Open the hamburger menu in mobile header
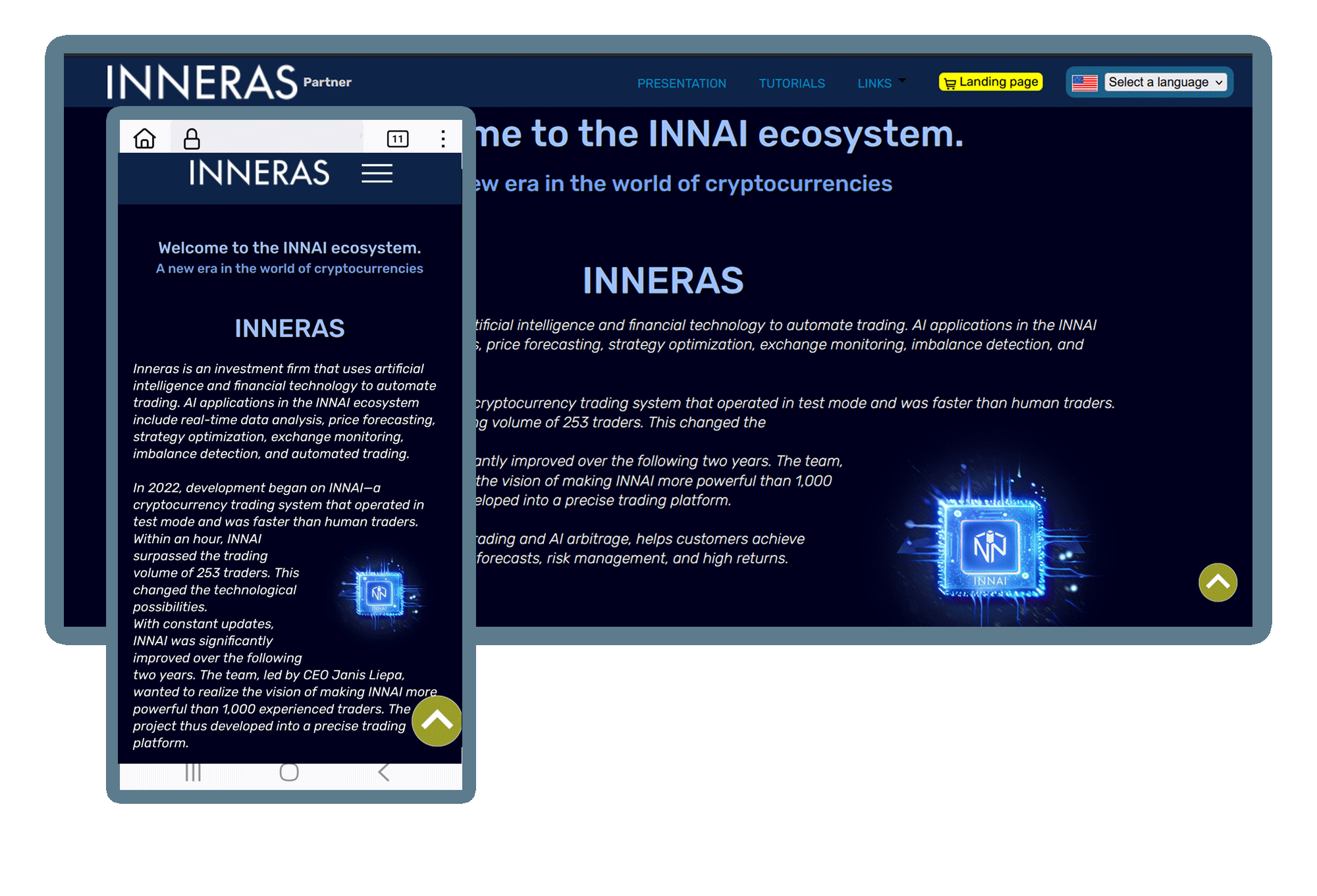1317x896 pixels. [x=377, y=173]
